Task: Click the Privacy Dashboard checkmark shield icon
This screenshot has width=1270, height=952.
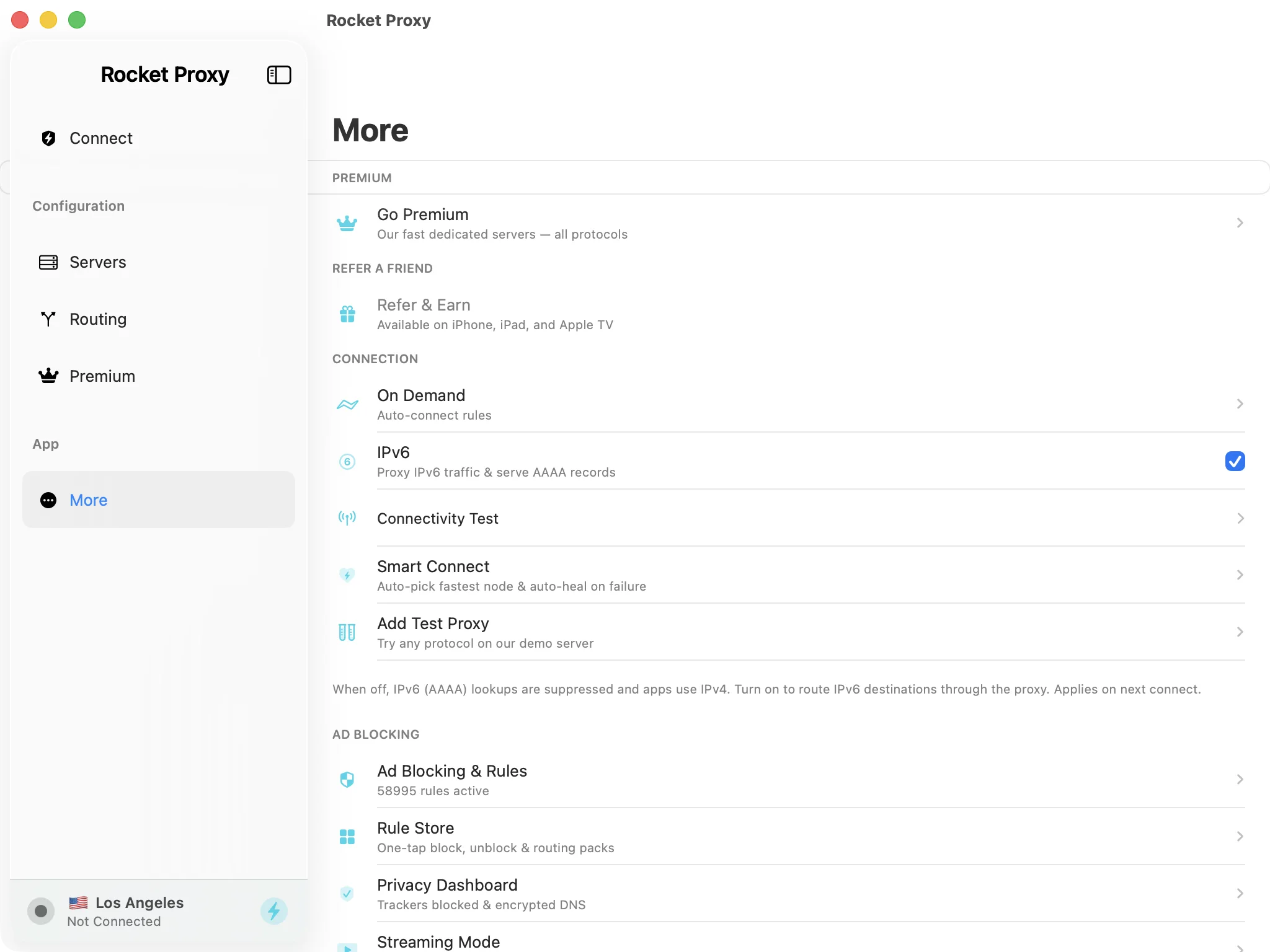Action: 347,894
